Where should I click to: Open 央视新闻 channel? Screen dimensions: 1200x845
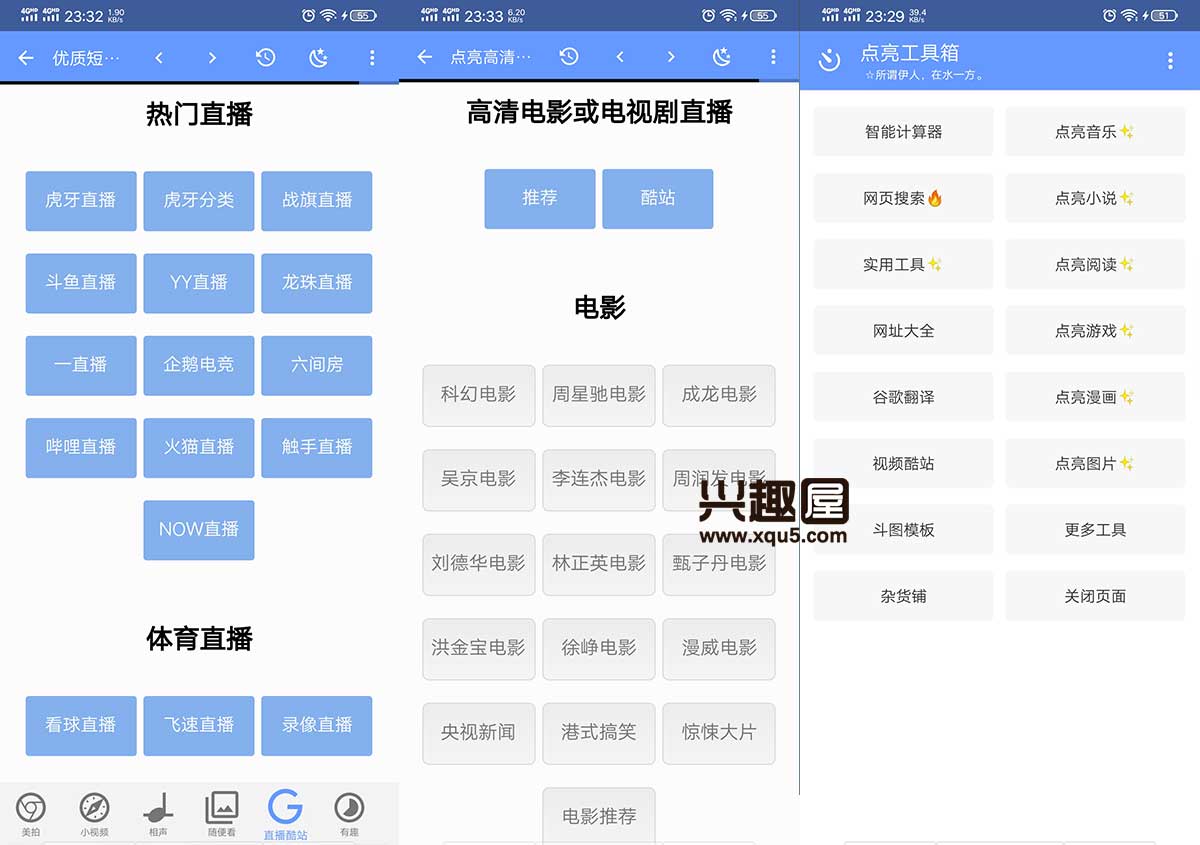click(479, 733)
